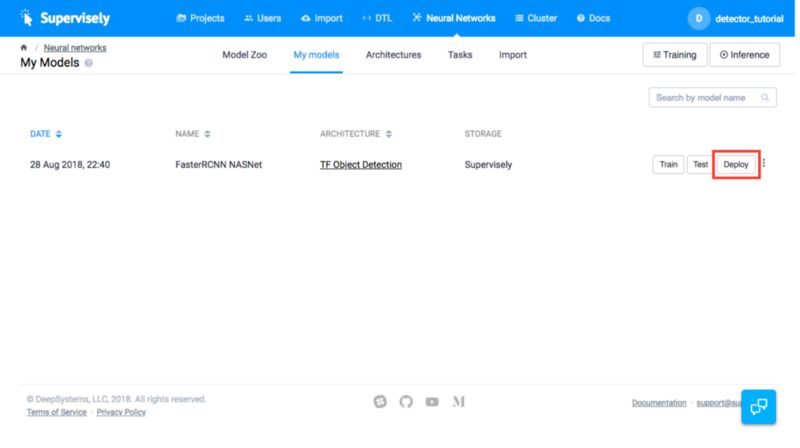
Task: Click the user avatar with letter D
Action: pyautogui.click(x=698, y=18)
